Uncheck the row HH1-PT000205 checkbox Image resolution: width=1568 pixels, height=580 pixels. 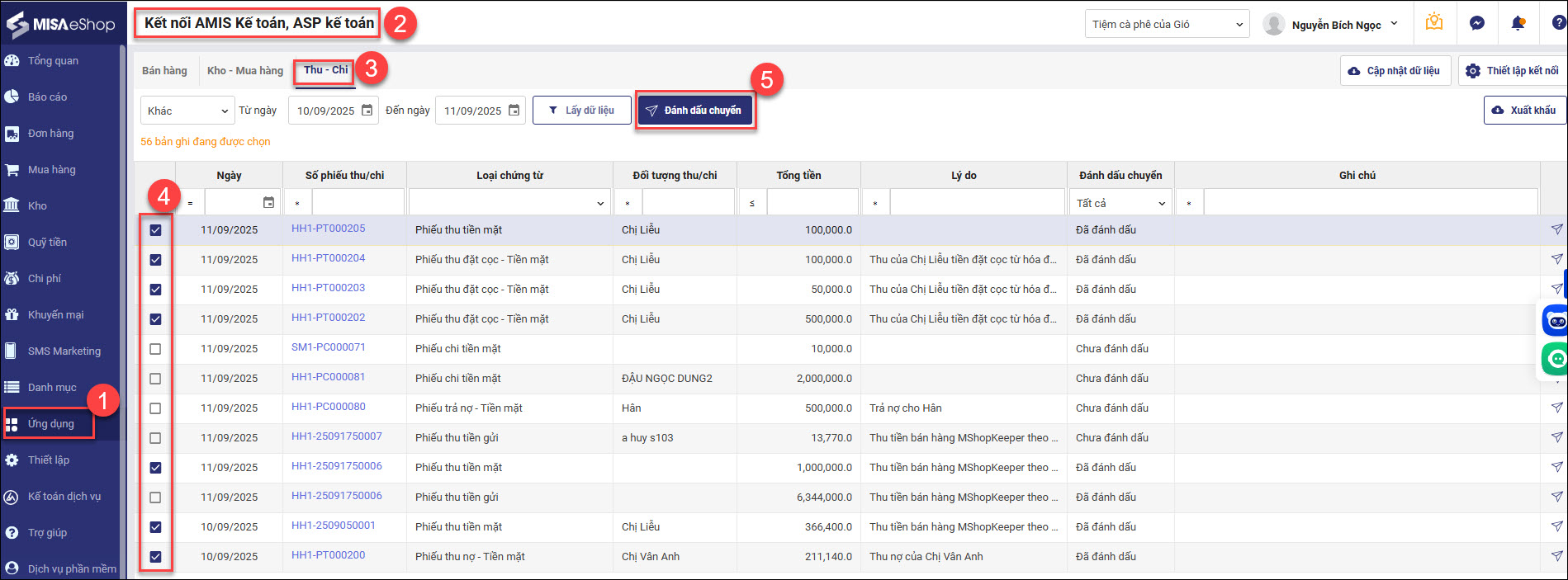155,230
